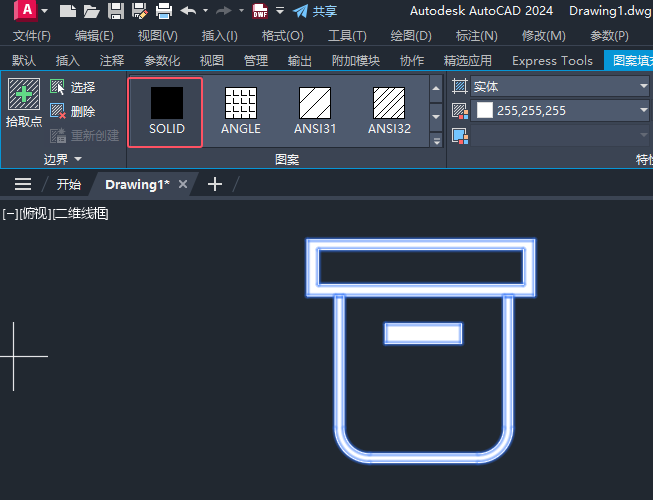Click the Pick Points (拾取点) hatch icon
Viewport: 653px width, 500px height.
(x=24, y=94)
